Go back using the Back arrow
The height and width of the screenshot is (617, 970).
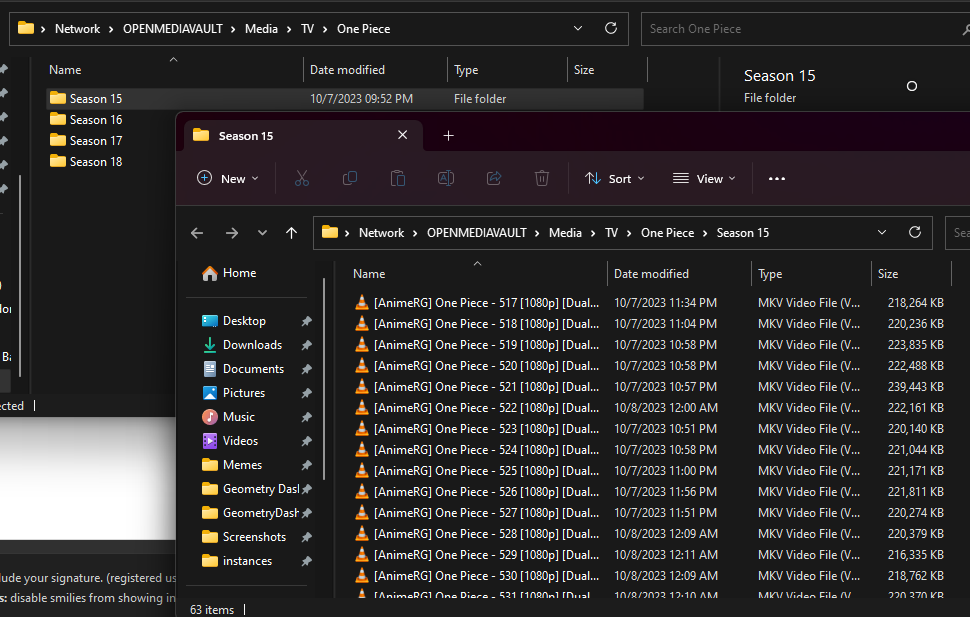197,233
